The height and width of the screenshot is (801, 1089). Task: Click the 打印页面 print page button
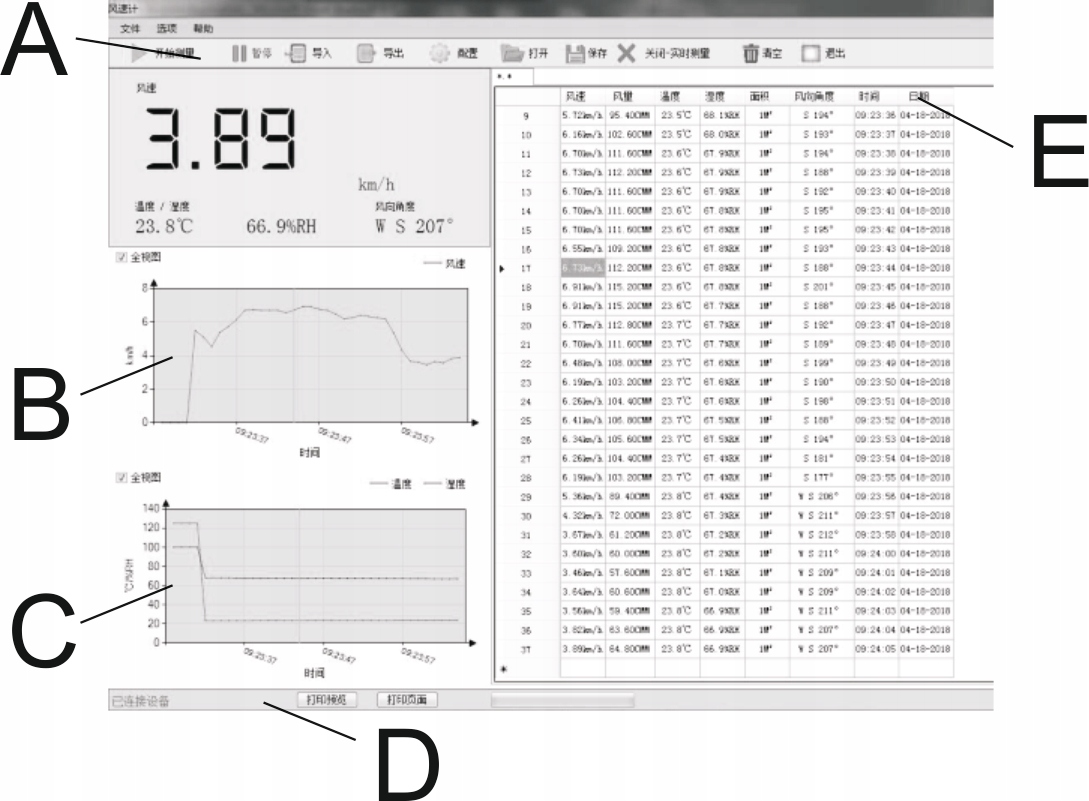click(x=407, y=700)
